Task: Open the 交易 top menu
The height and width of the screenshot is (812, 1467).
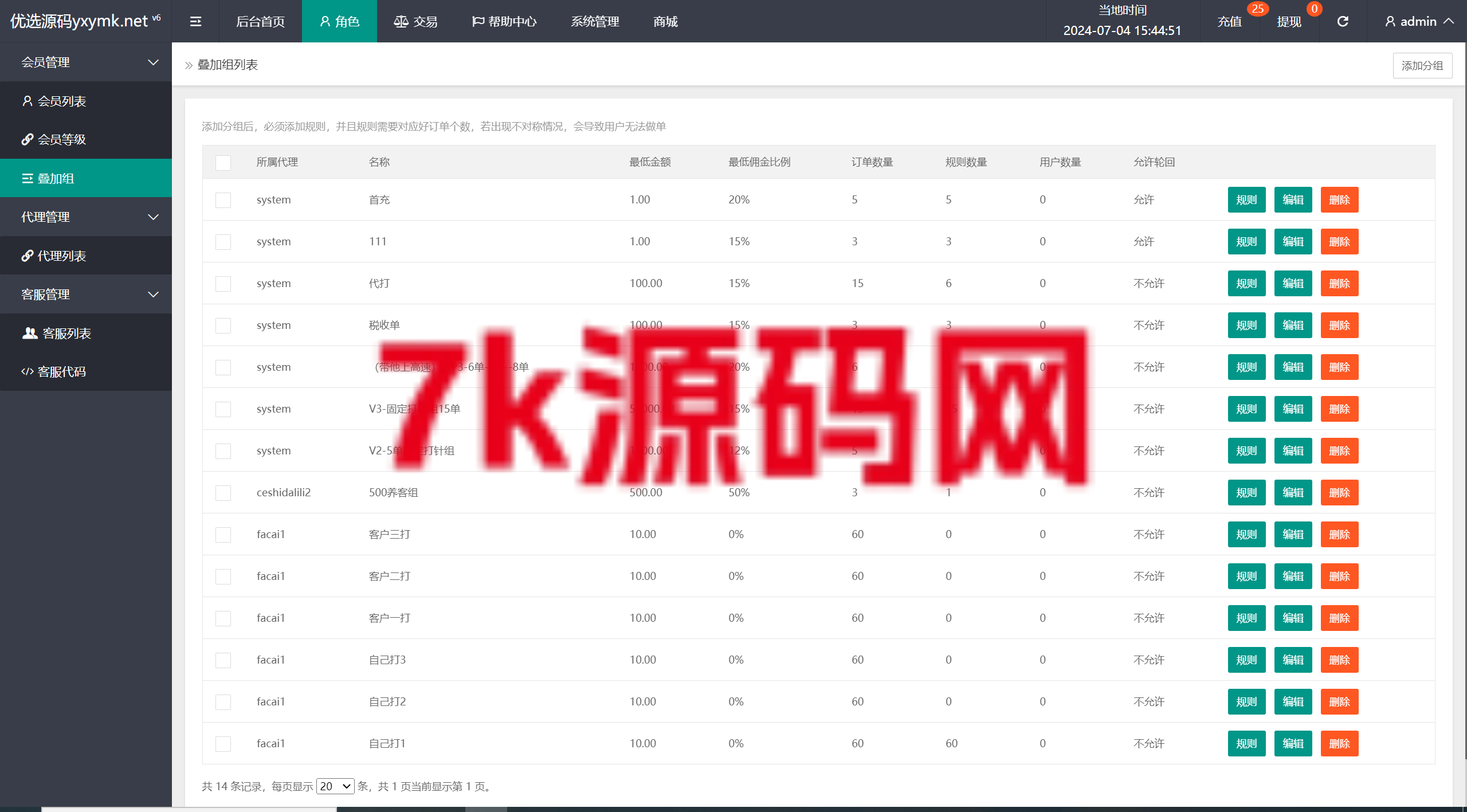Action: click(415, 21)
